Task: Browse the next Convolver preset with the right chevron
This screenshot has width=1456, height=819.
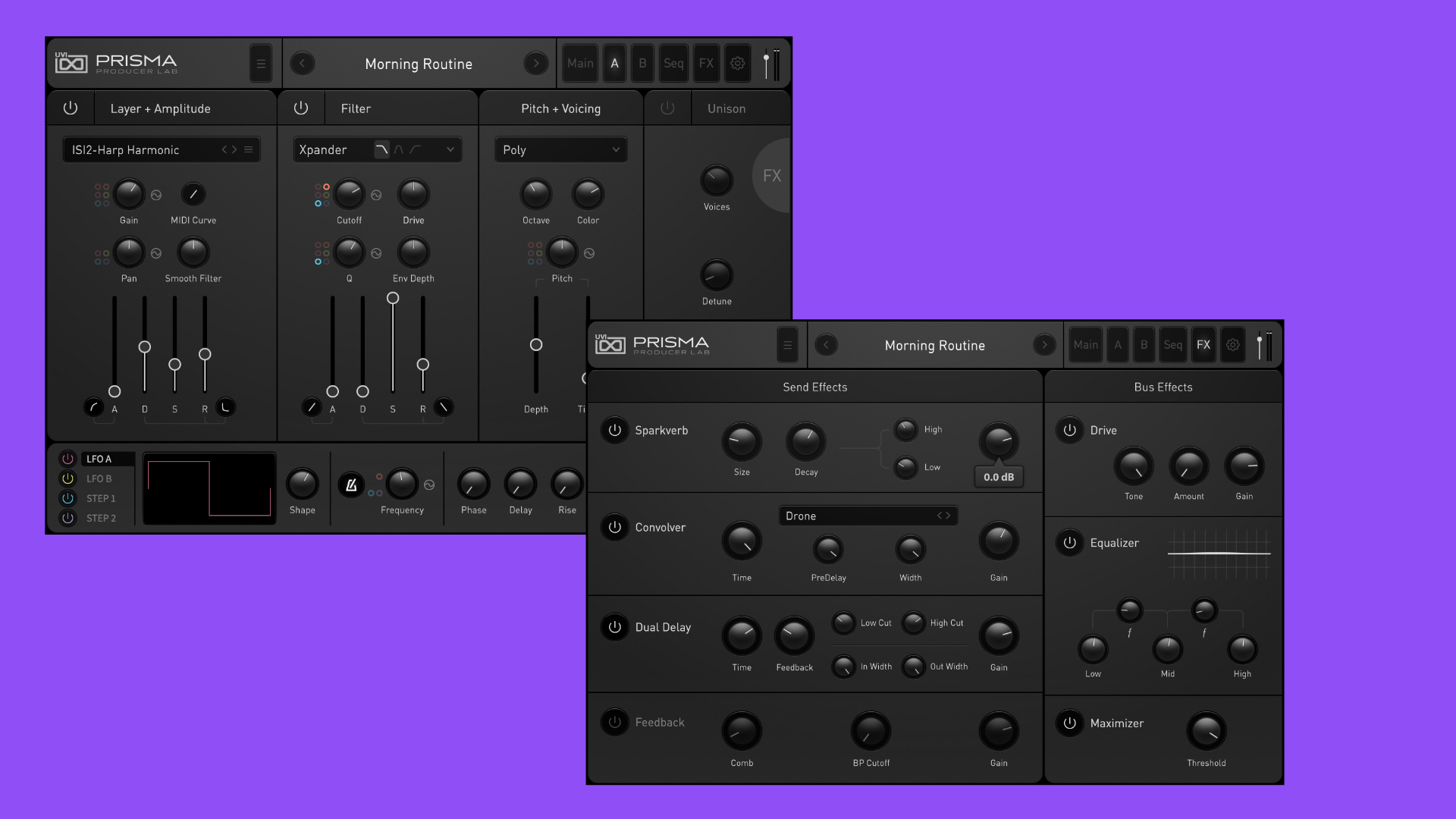Action: pos(949,515)
